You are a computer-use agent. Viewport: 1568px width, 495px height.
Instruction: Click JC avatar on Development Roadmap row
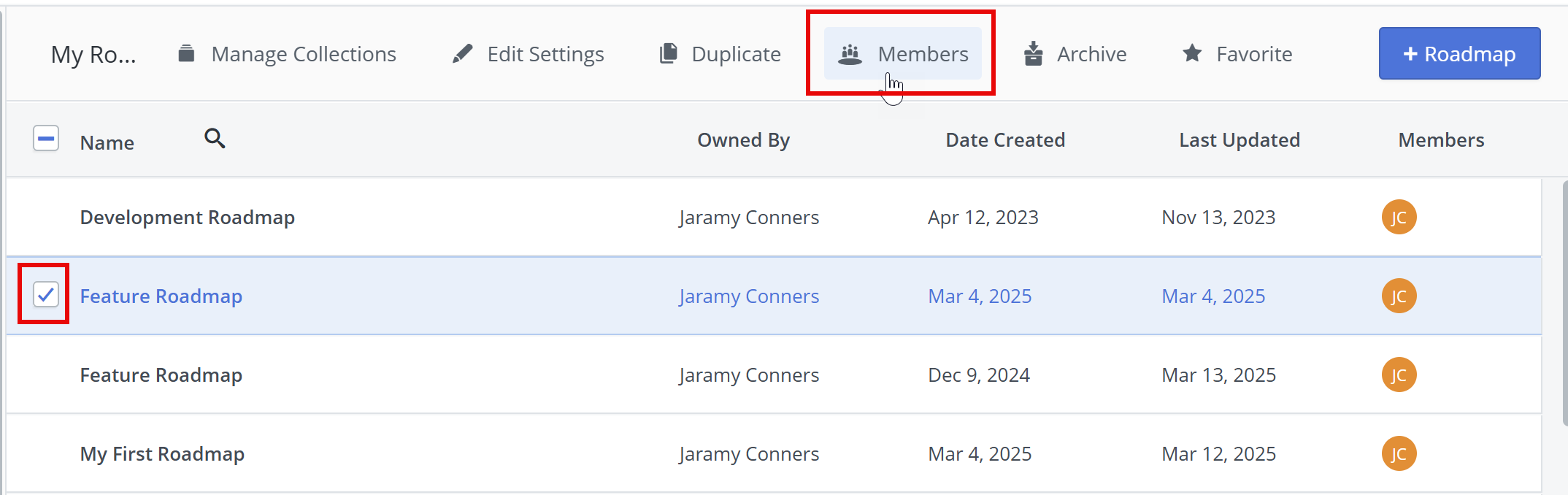point(1399,218)
